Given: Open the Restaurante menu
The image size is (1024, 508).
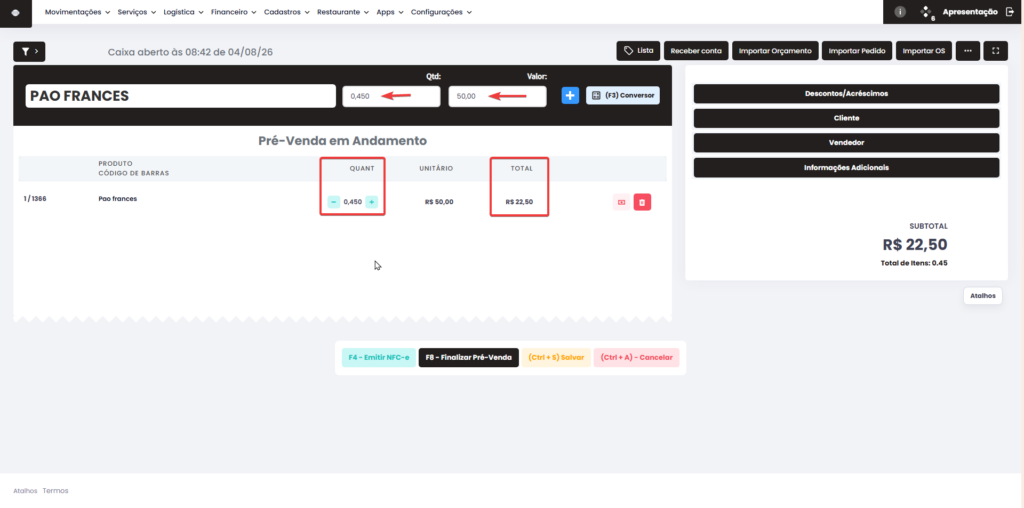Looking at the screenshot, I should (x=343, y=12).
